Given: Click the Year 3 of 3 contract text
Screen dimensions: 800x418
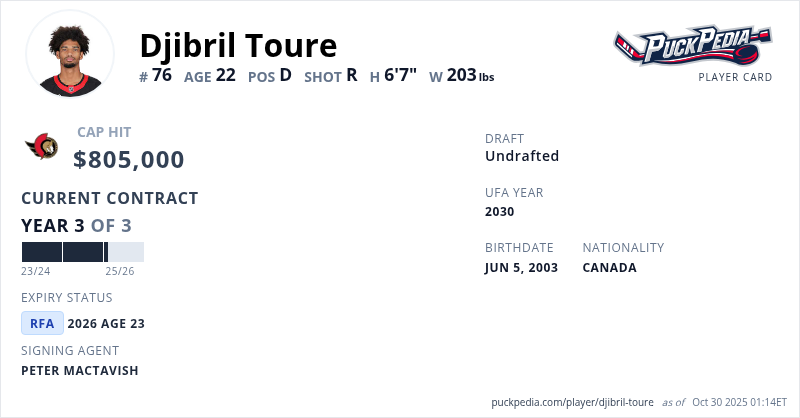Looking at the screenshot, I should pos(76,226).
